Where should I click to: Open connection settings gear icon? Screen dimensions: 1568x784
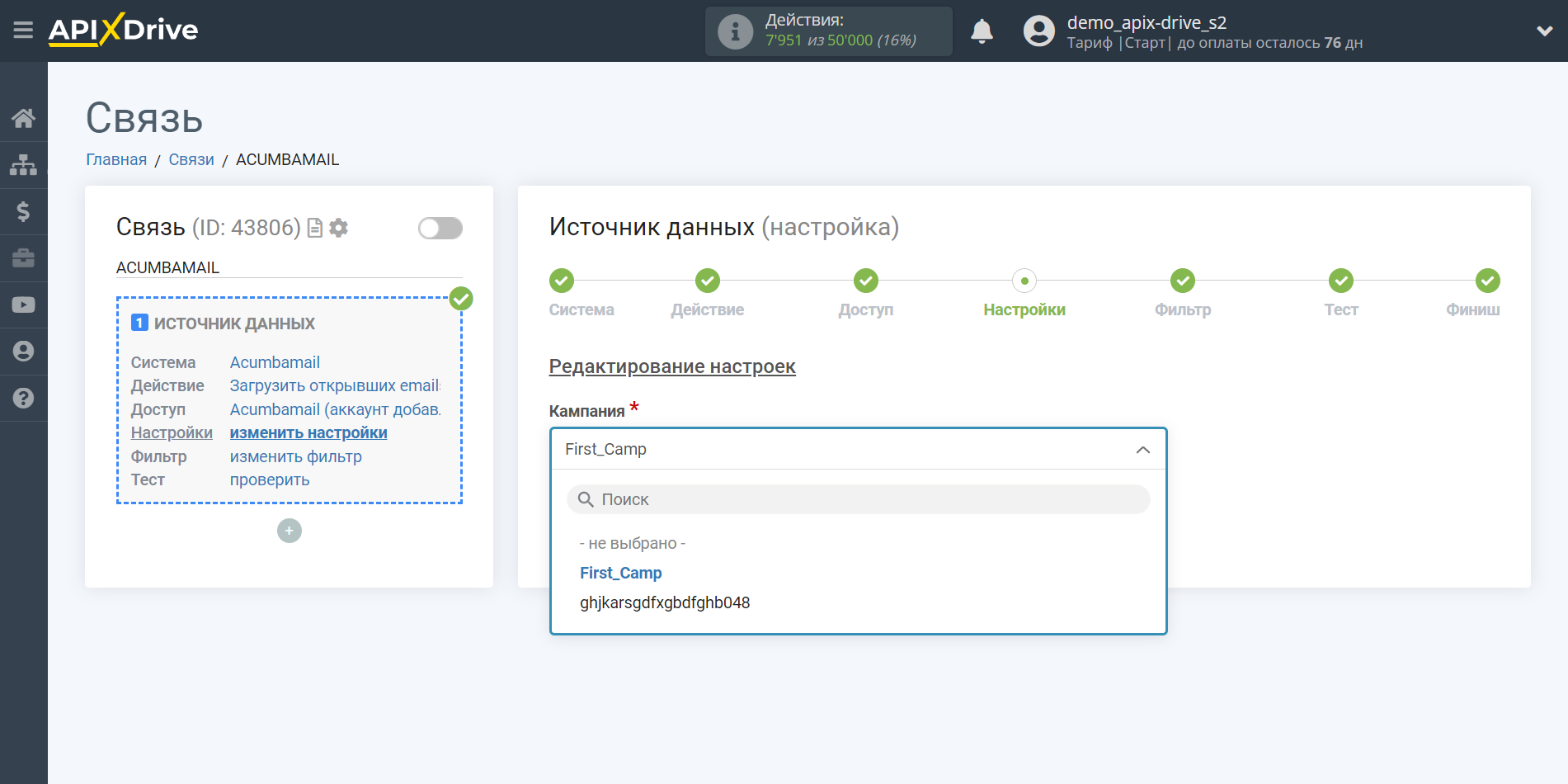click(338, 228)
